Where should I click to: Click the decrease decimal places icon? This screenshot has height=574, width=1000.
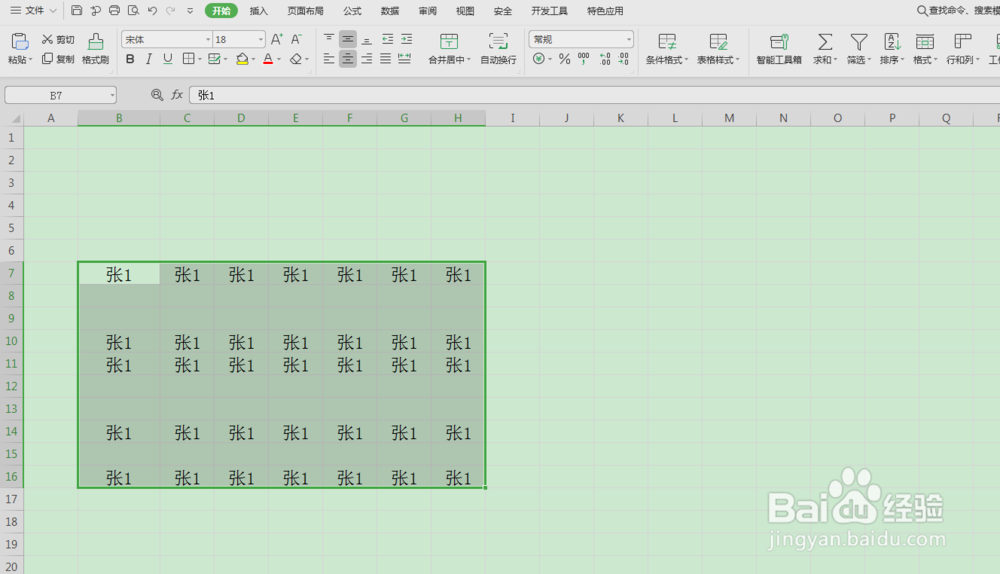[x=623, y=59]
